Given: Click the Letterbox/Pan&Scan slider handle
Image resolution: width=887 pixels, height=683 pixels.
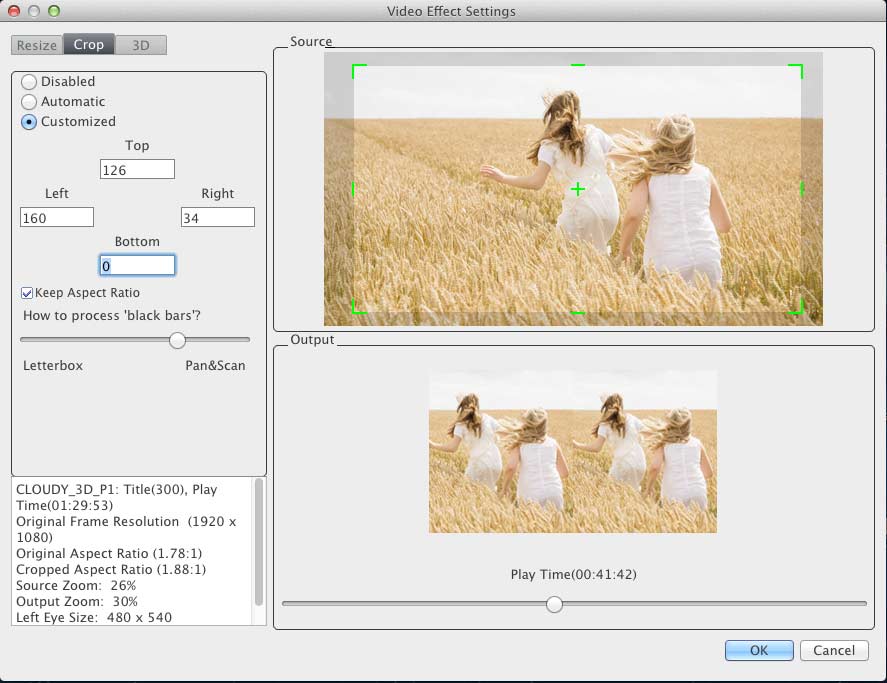Looking at the screenshot, I should (177, 341).
